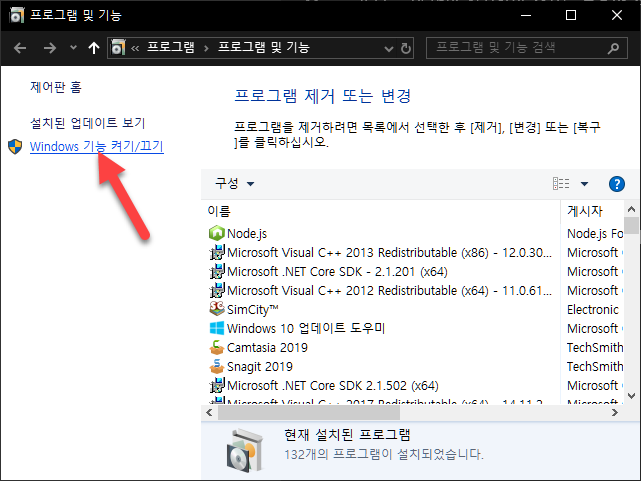Click the Node.js green hexagon icon

(x=217, y=233)
